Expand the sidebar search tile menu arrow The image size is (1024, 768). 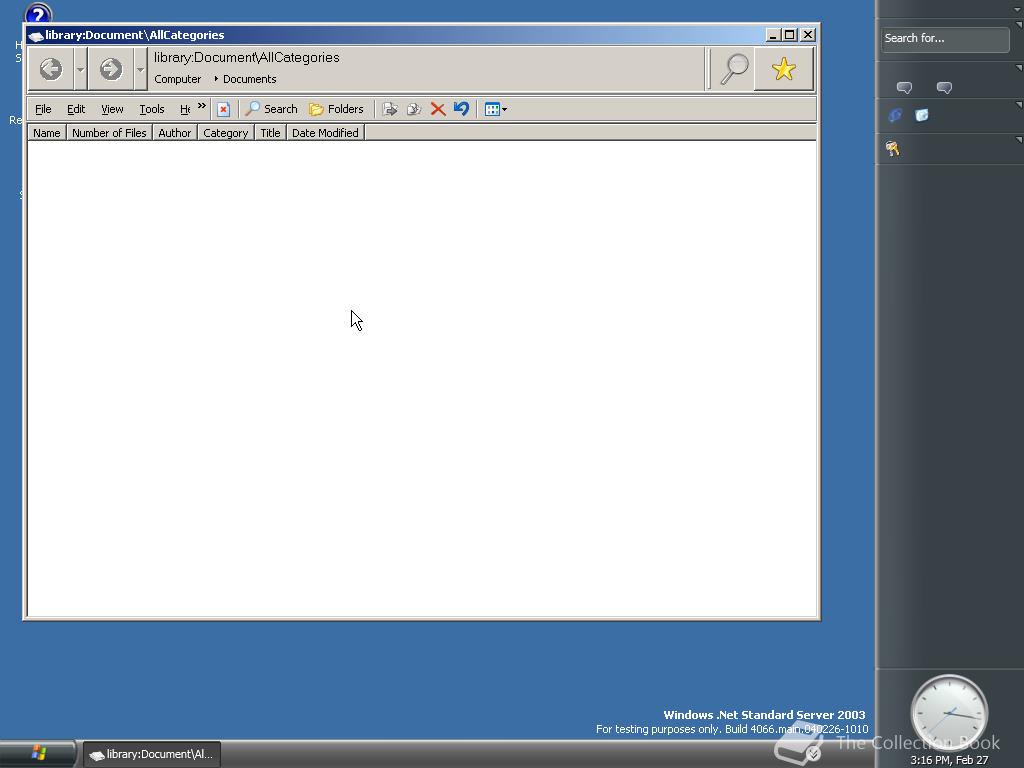(x=1019, y=25)
